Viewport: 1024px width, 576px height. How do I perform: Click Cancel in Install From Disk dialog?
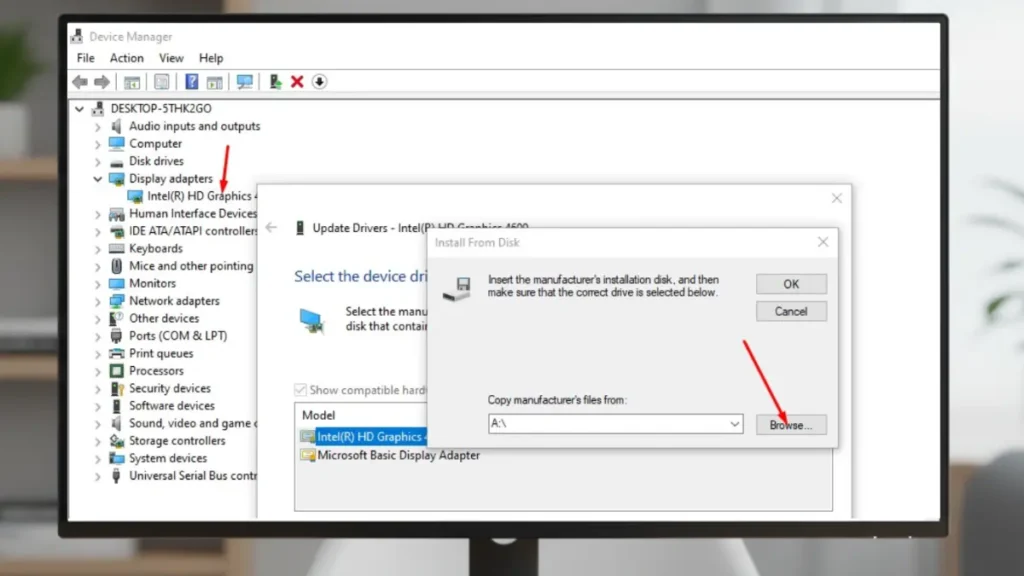pyautogui.click(x=791, y=311)
